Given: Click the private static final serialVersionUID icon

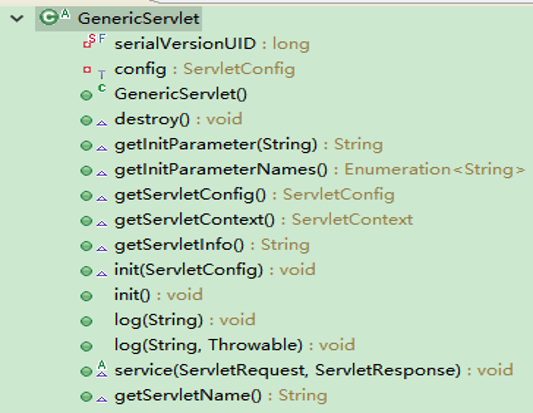Looking at the screenshot, I should tap(94, 41).
